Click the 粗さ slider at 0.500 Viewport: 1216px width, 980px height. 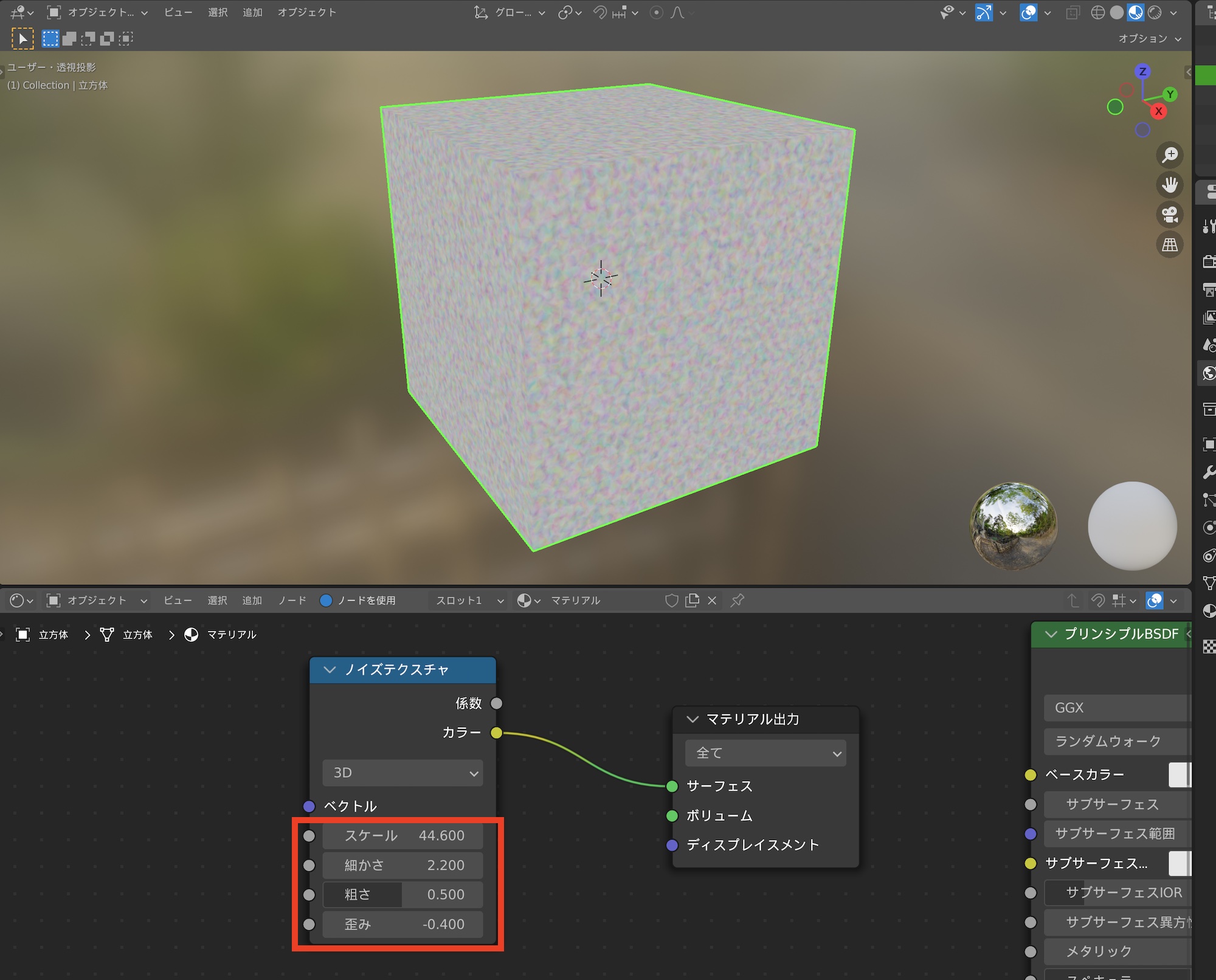tap(402, 895)
